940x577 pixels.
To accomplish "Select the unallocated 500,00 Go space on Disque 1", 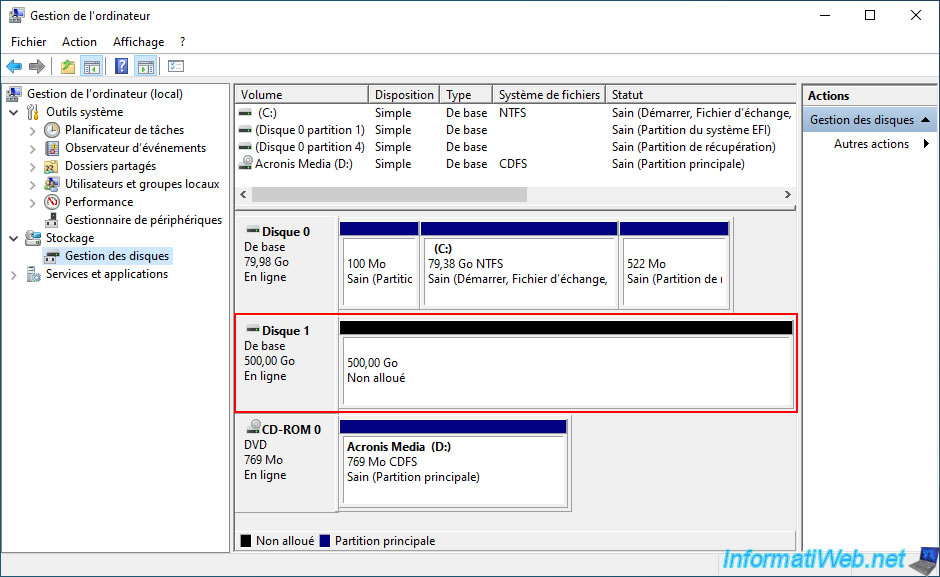I will [566, 371].
